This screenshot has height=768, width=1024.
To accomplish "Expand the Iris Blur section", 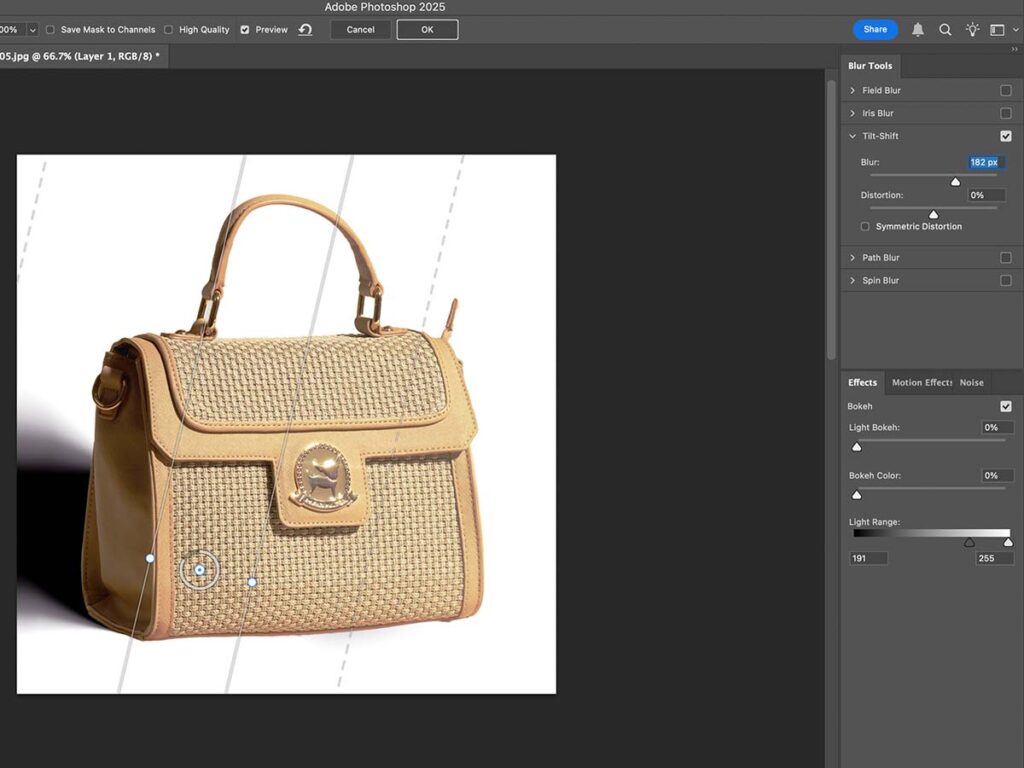I will [852, 113].
